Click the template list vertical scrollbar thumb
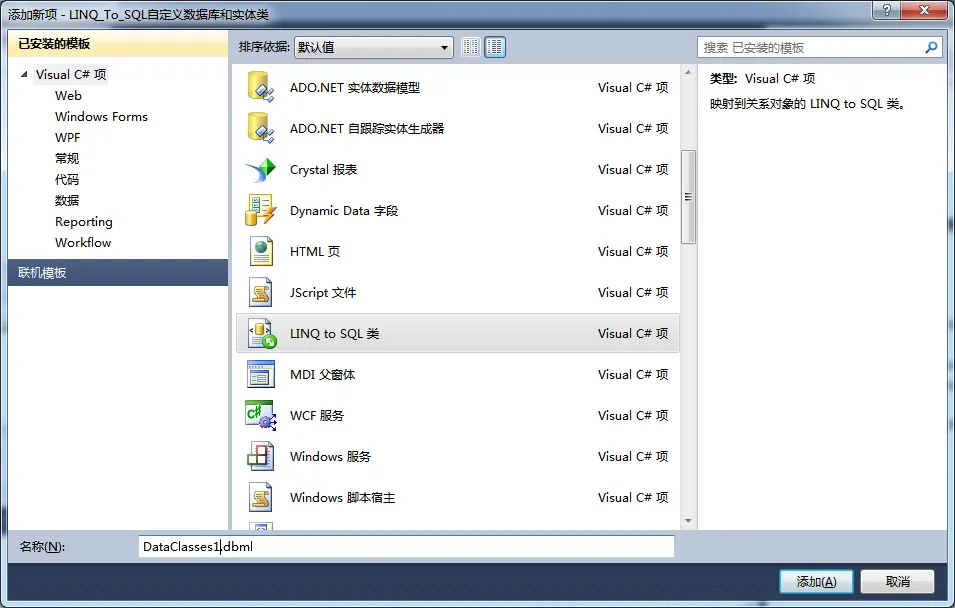Viewport: 955px width, 608px height. pyautogui.click(x=688, y=197)
